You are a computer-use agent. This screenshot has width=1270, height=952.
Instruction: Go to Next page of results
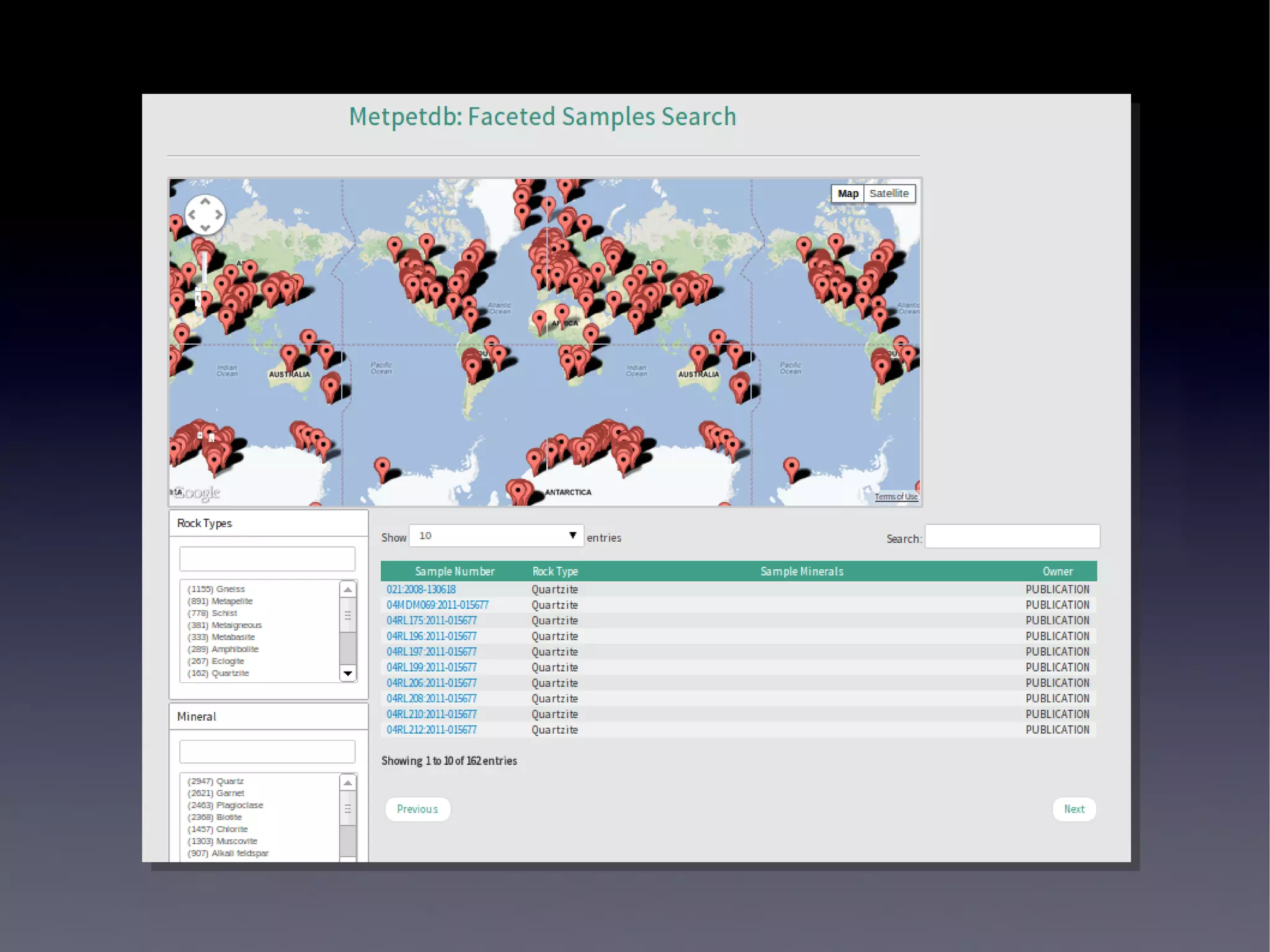click(1074, 809)
